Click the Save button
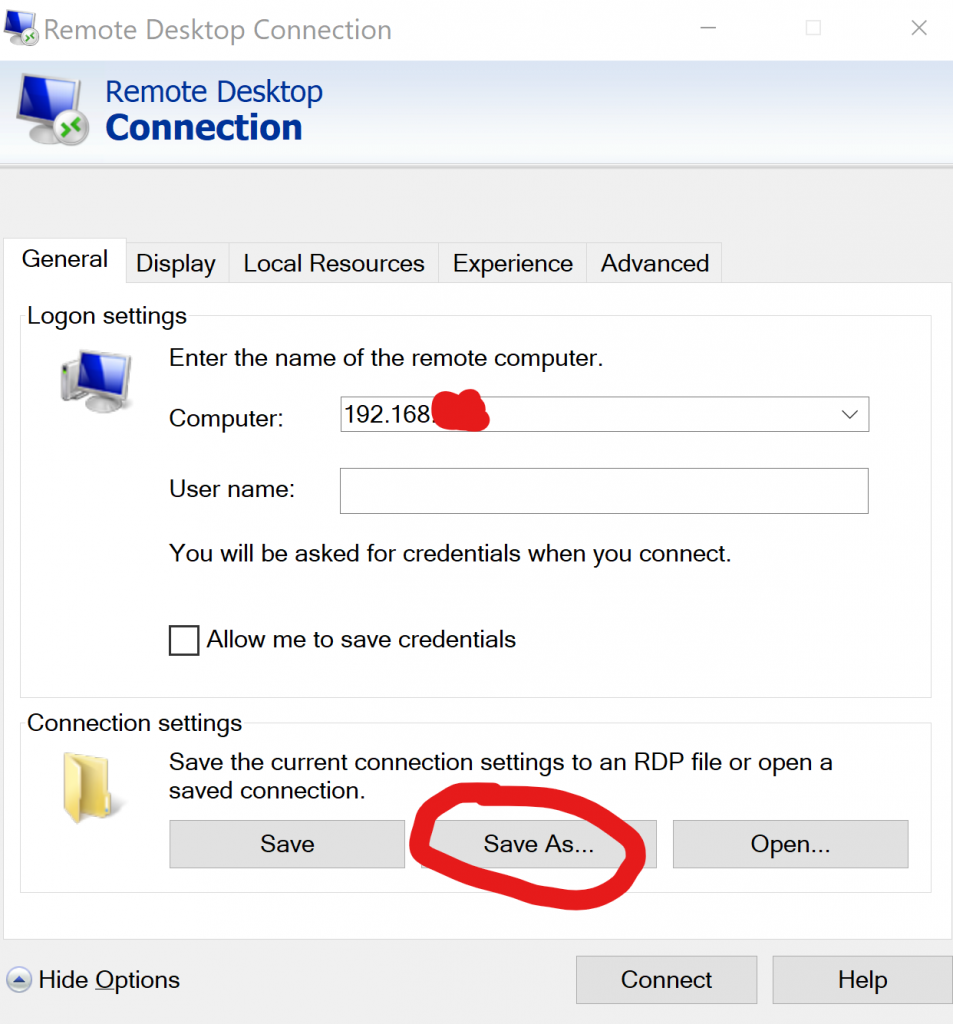Viewport: 953px width, 1024px height. pos(287,844)
